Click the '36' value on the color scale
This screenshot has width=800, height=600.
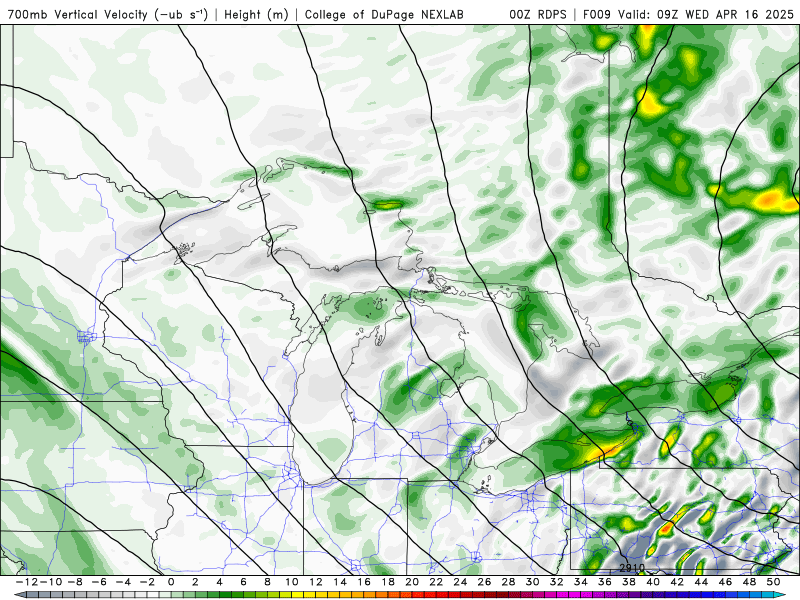[605, 582]
